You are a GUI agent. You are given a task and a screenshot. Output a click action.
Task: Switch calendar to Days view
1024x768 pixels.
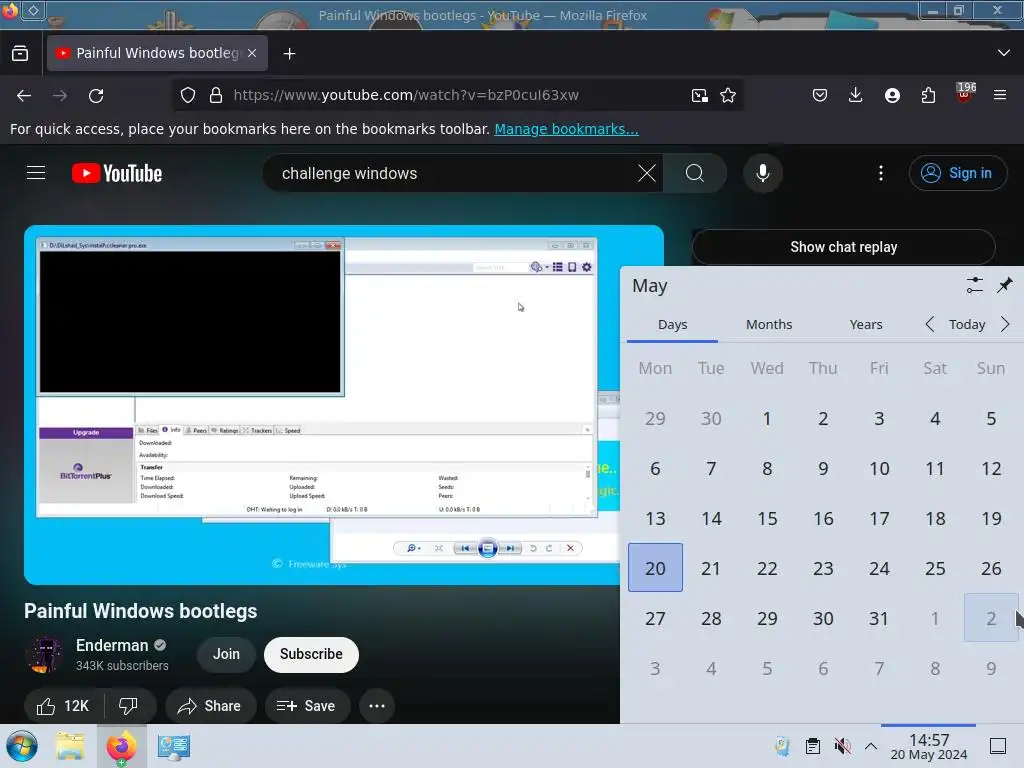[673, 325]
